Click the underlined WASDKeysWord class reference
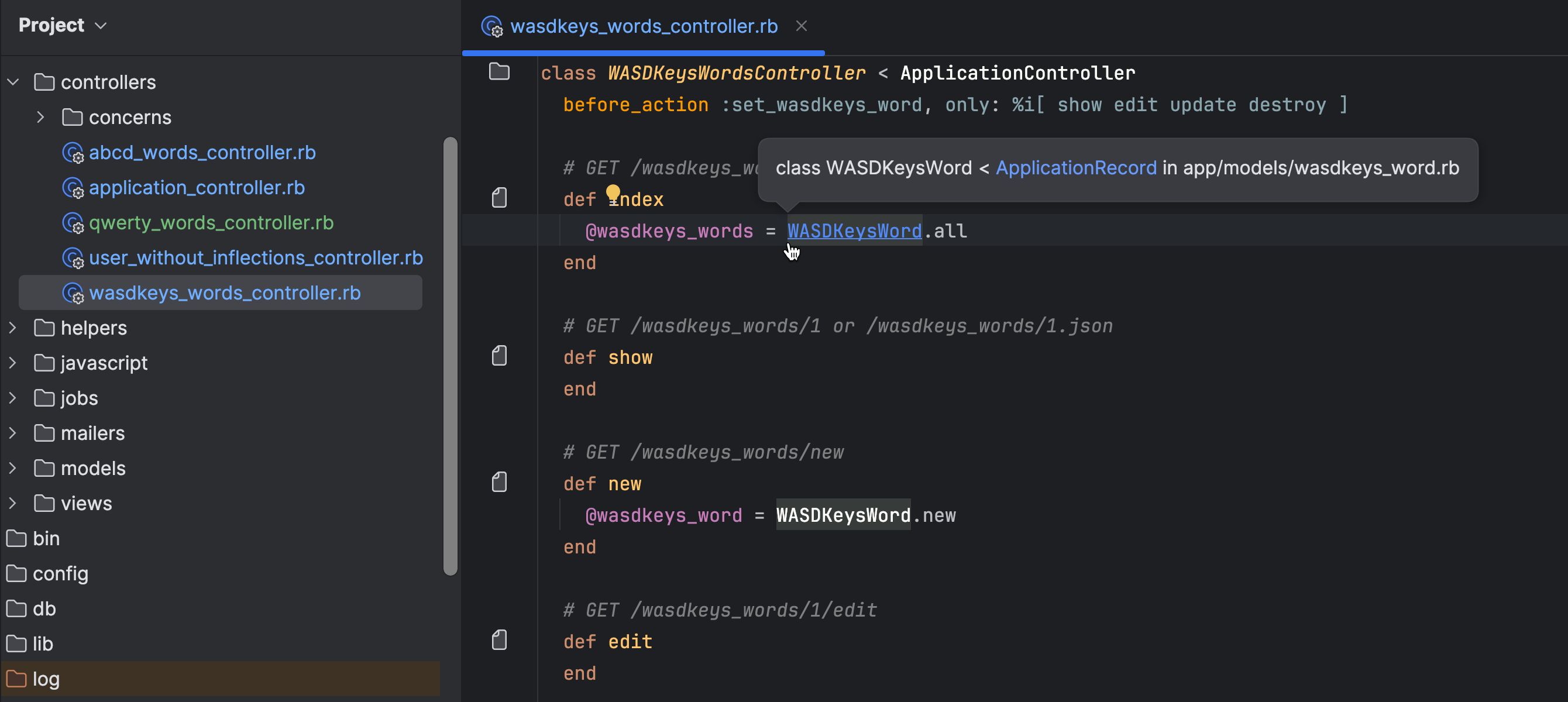 [854, 230]
